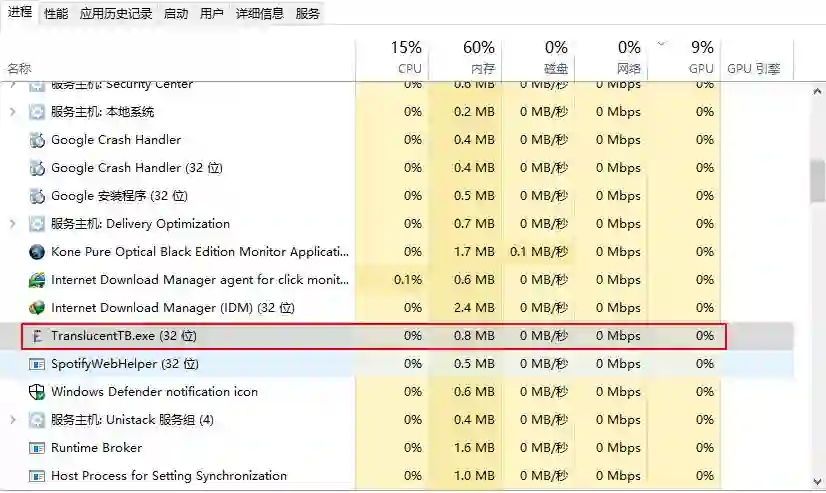Go to the 详细信息 tab

click(259, 14)
